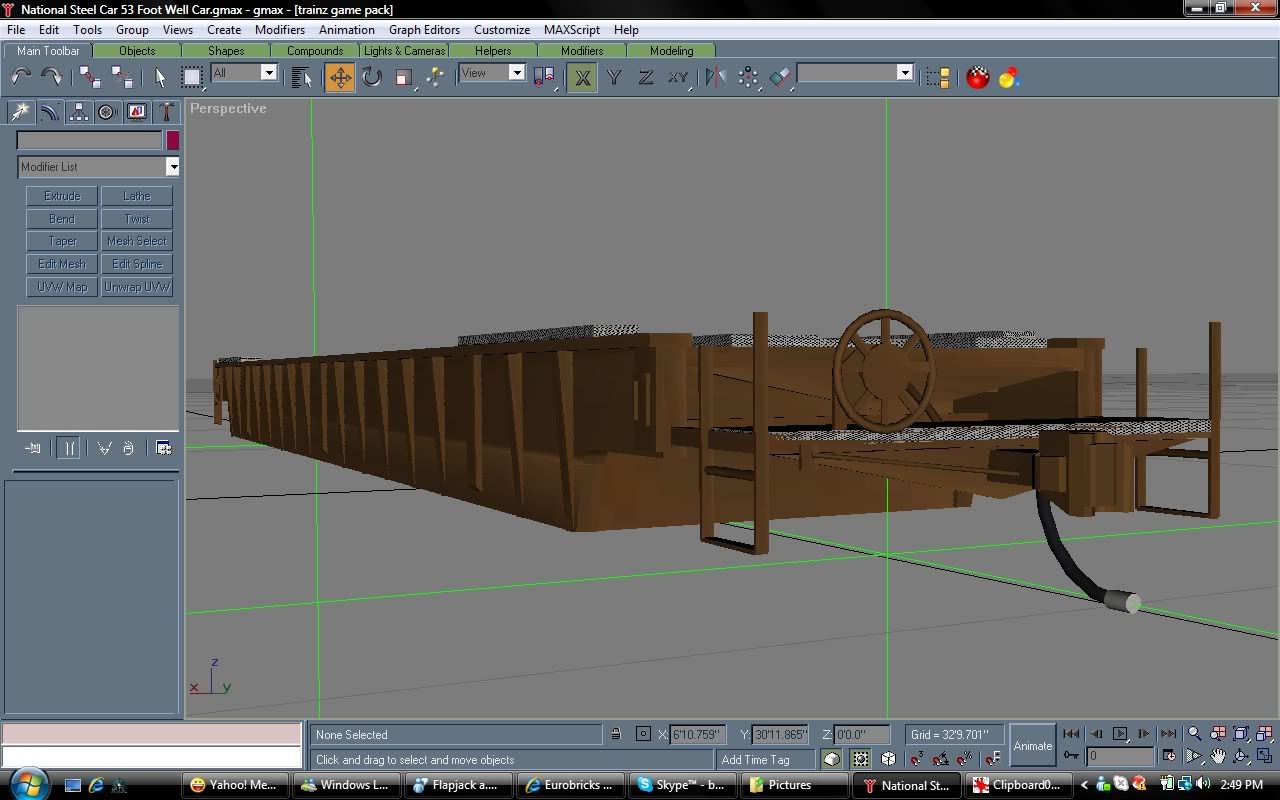Activate the Select and Scale tool
Image resolution: width=1280 pixels, height=800 pixels.
404,77
